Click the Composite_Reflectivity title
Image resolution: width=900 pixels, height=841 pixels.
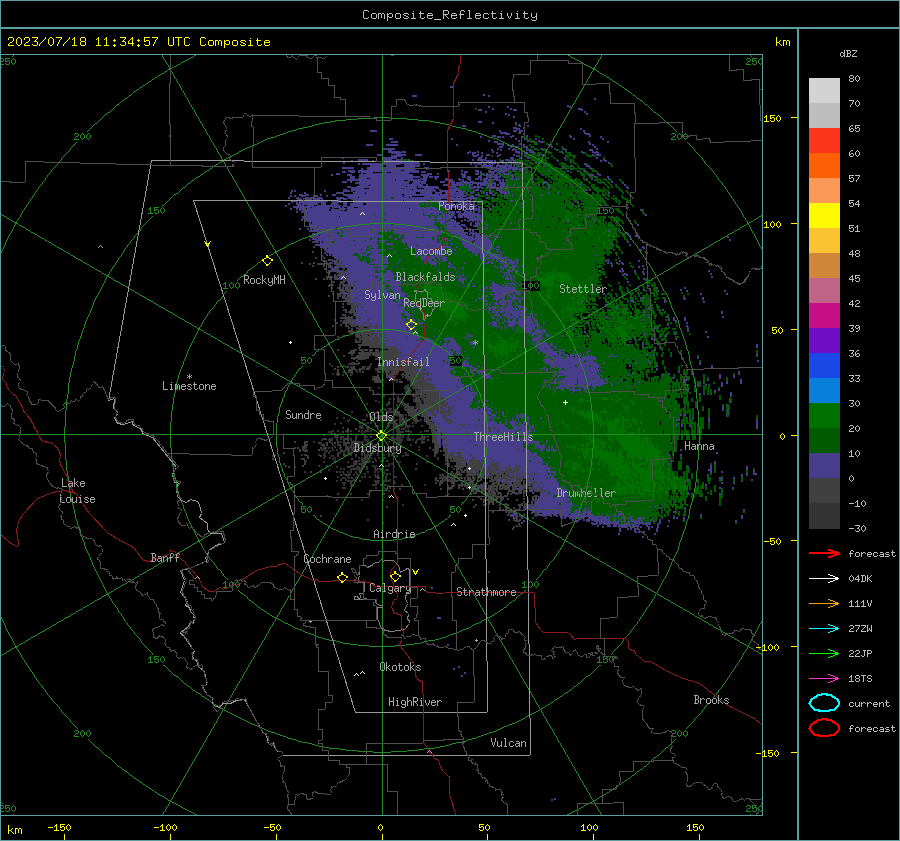pos(450,15)
